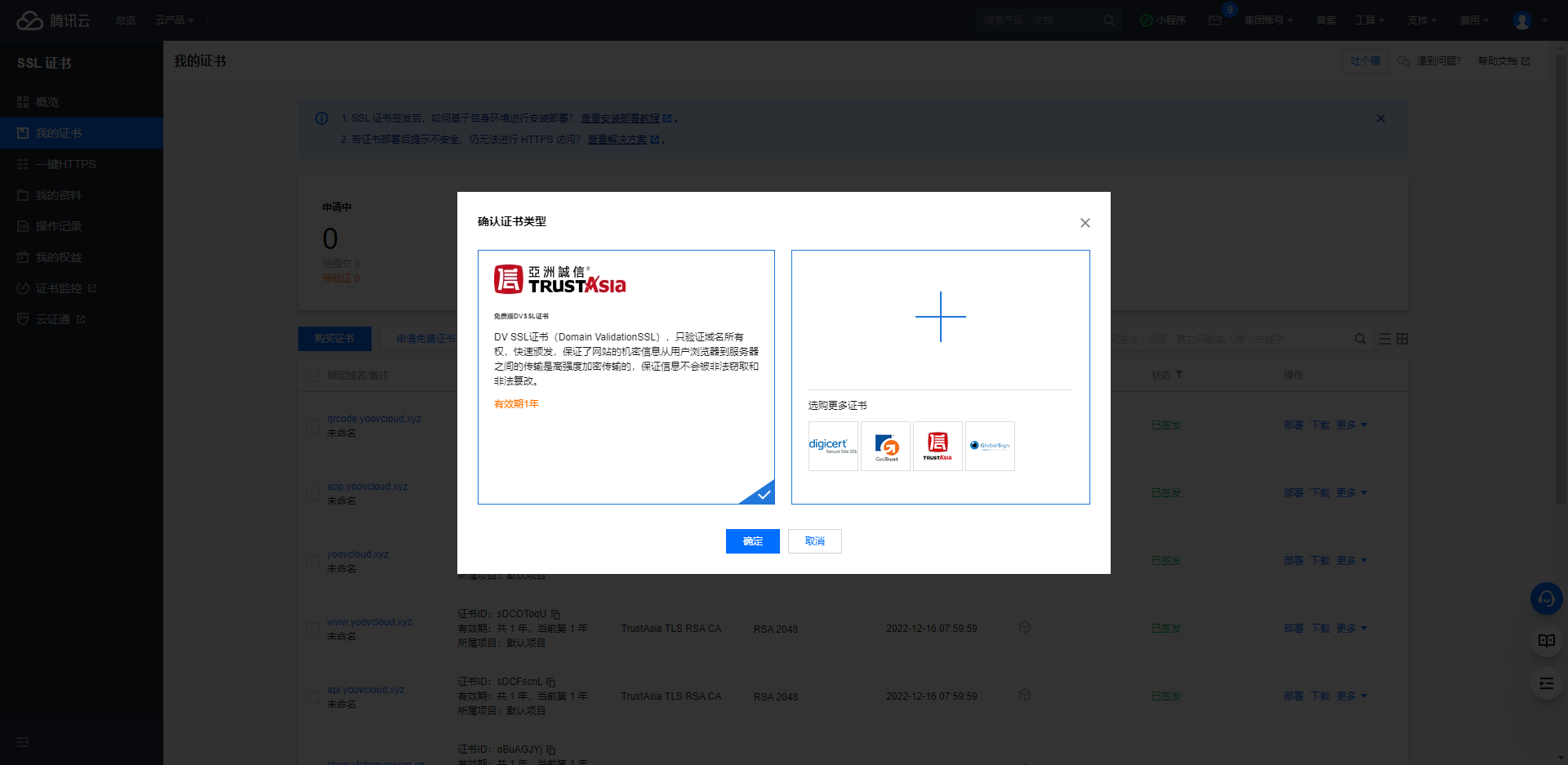Click the 小程序 mini program icon
1568x765 pixels.
1163,20
